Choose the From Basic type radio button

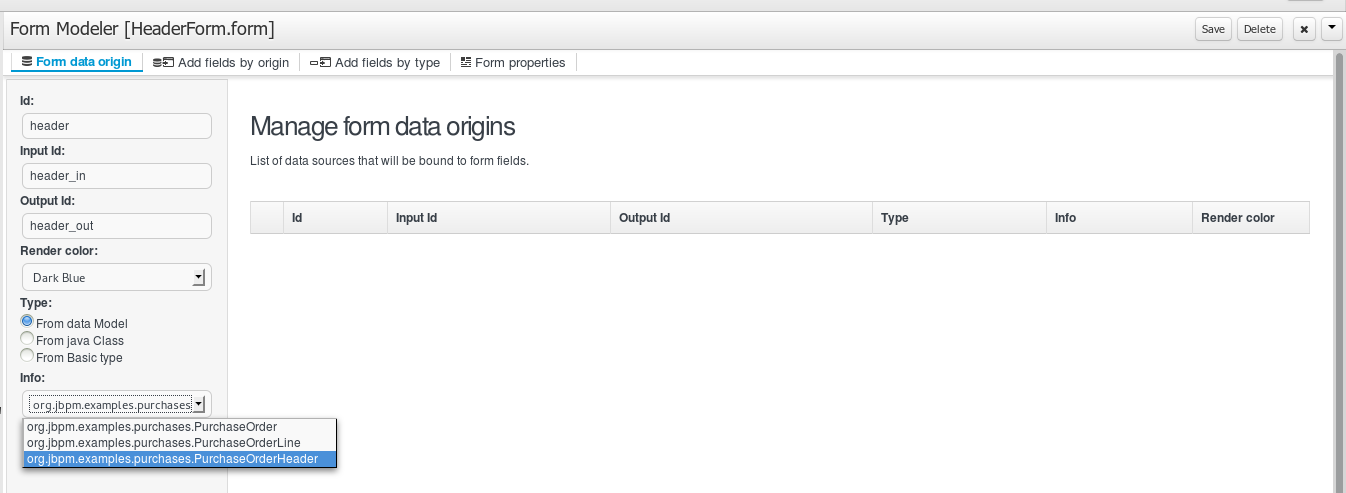pyautogui.click(x=27, y=356)
